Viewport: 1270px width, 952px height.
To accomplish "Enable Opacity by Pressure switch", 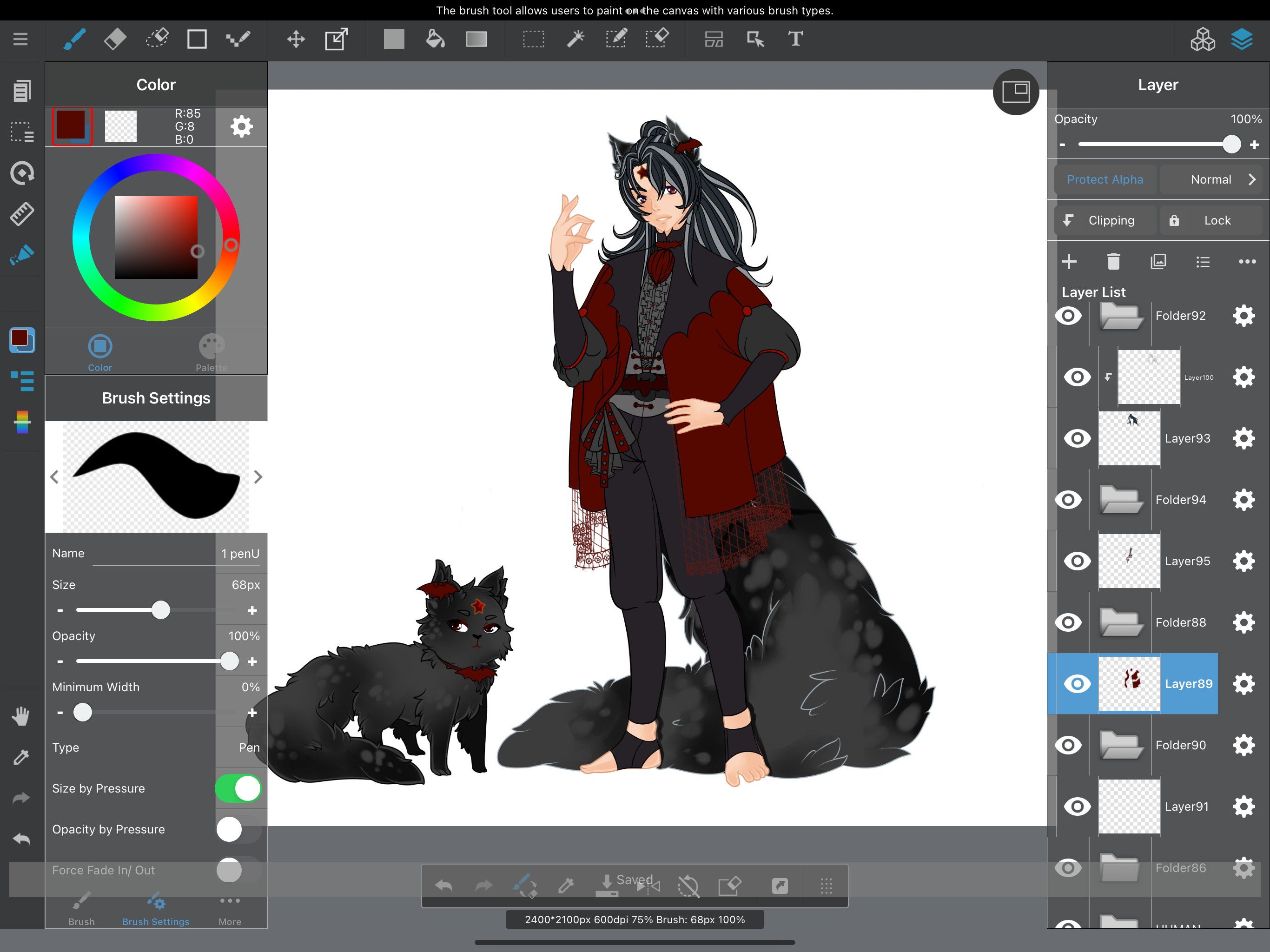I will tap(238, 829).
